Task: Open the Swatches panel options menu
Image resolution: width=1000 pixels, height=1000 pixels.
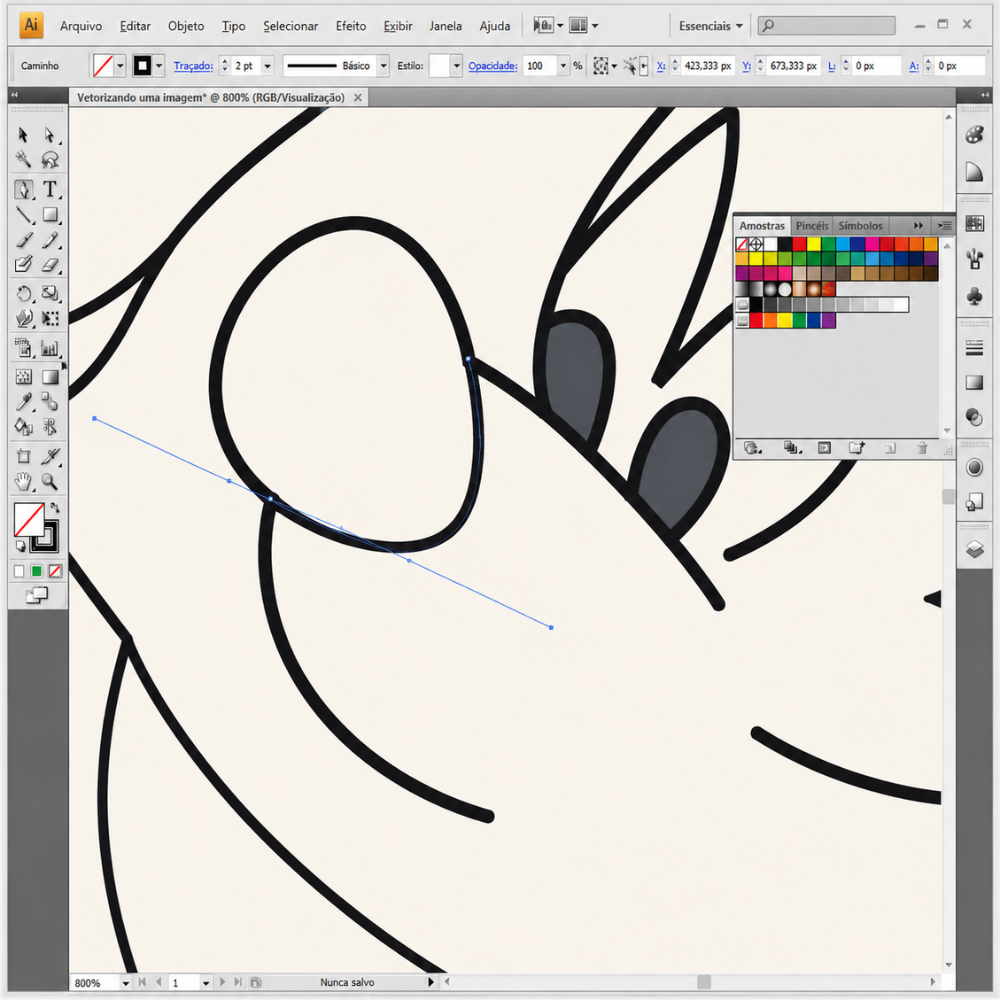Action: coord(945,226)
